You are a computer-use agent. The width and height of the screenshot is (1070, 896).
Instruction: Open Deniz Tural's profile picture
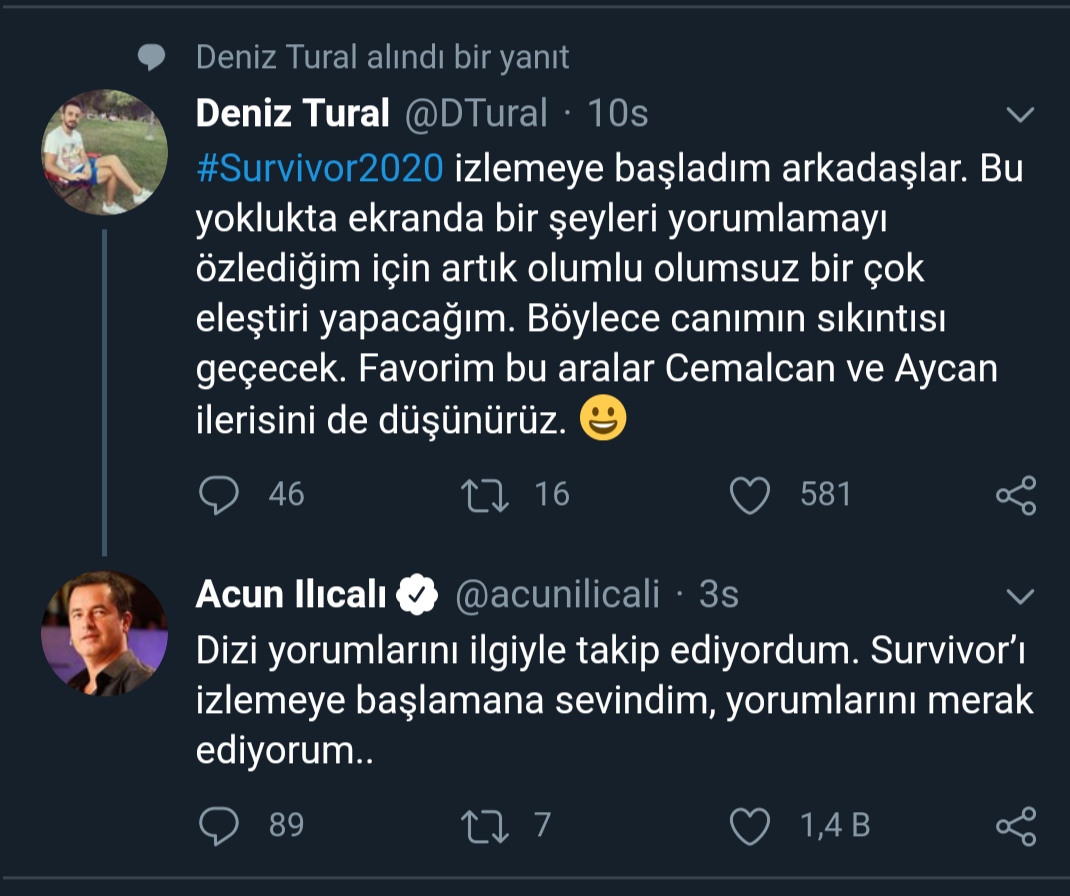(104, 152)
